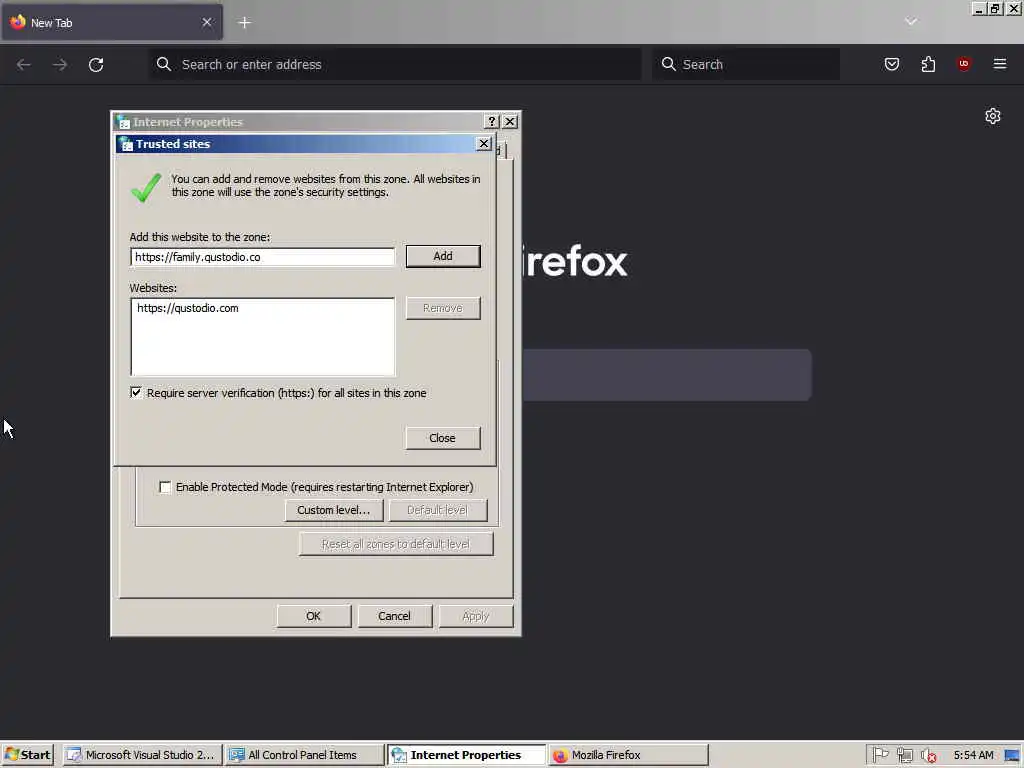Toggle Require server verification checkbox

coord(136,392)
